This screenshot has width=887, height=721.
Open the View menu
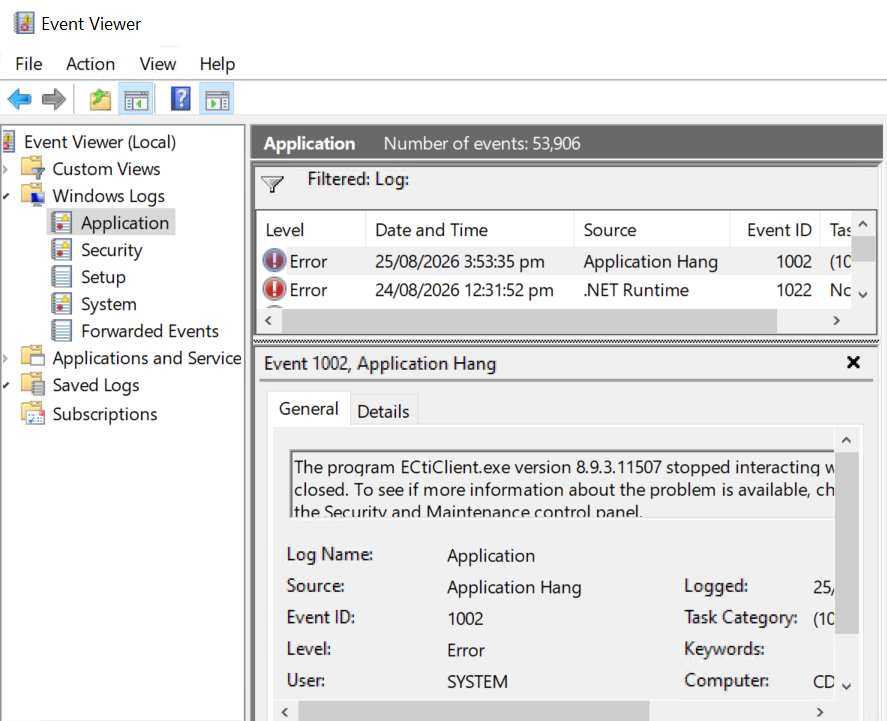[158, 64]
